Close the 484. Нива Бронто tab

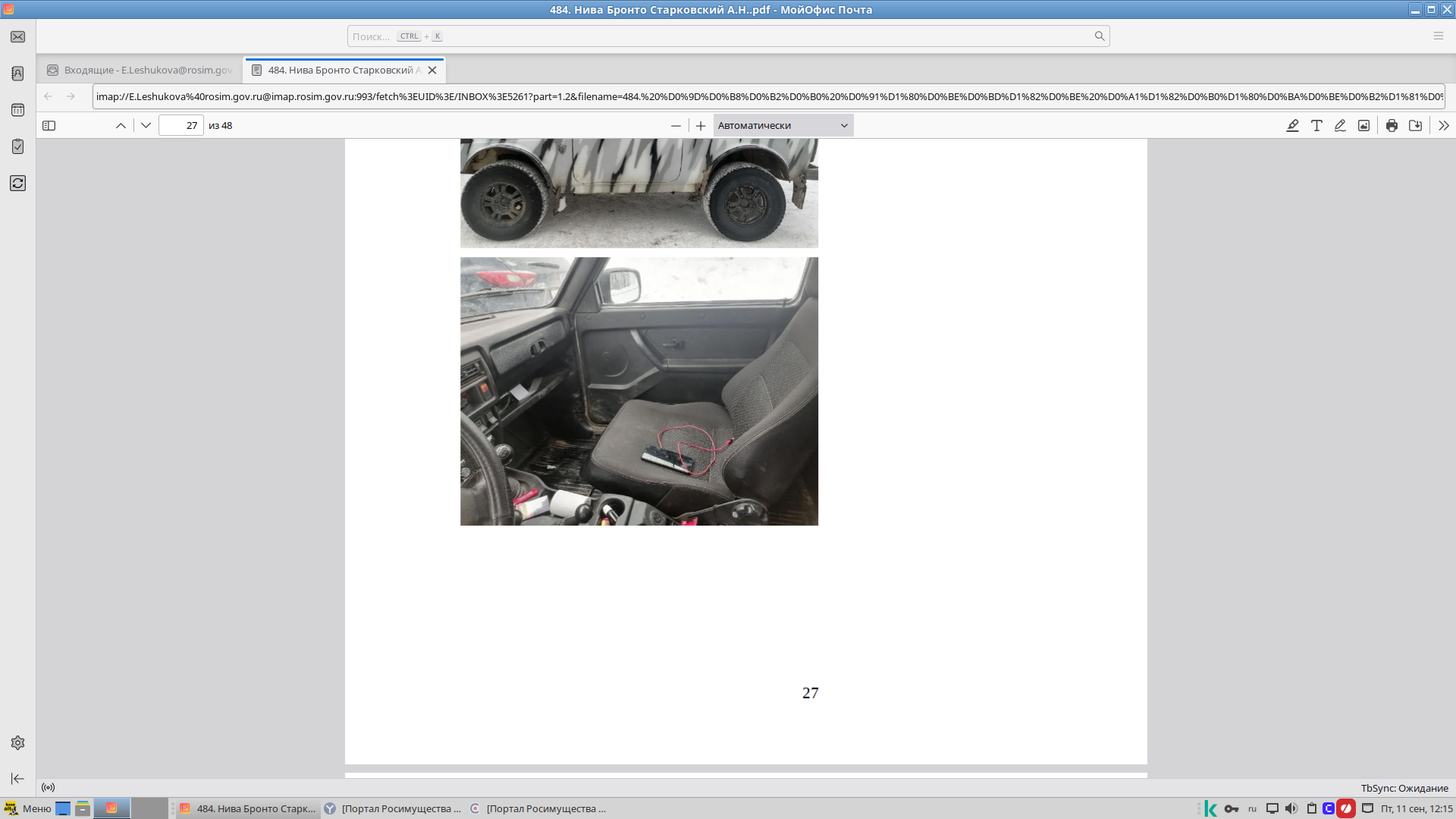tap(432, 70)
